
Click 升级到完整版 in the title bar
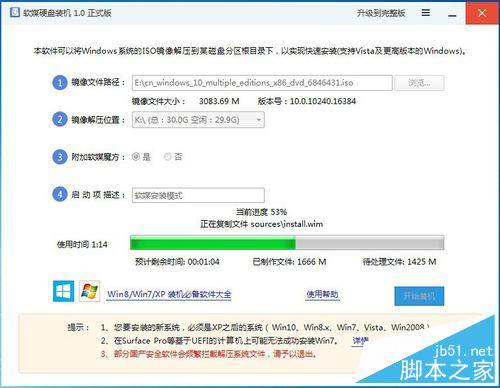pos(381,13)
